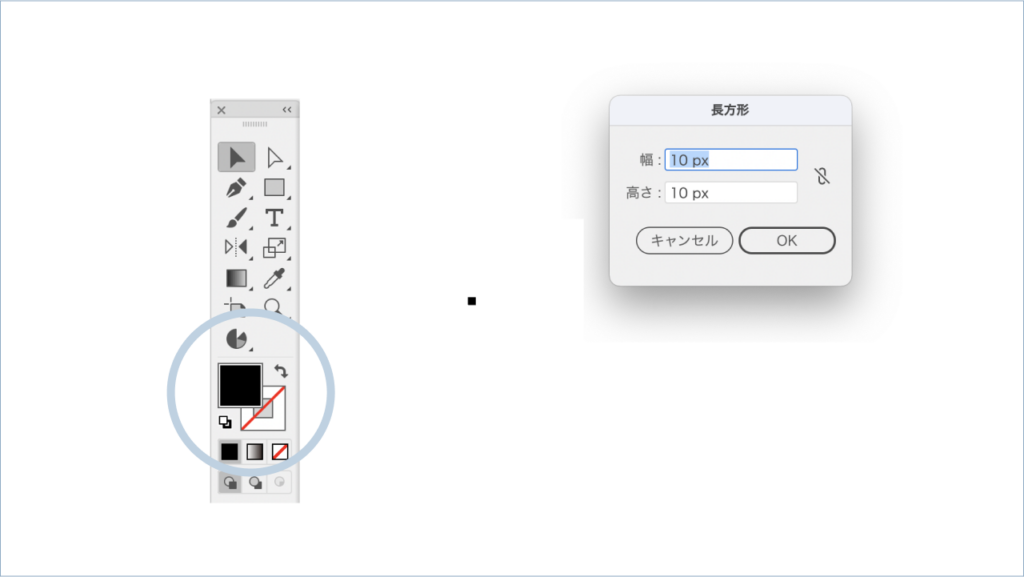Select the Type tool
Screen dimensions: 1024x577
click(274, 218)
